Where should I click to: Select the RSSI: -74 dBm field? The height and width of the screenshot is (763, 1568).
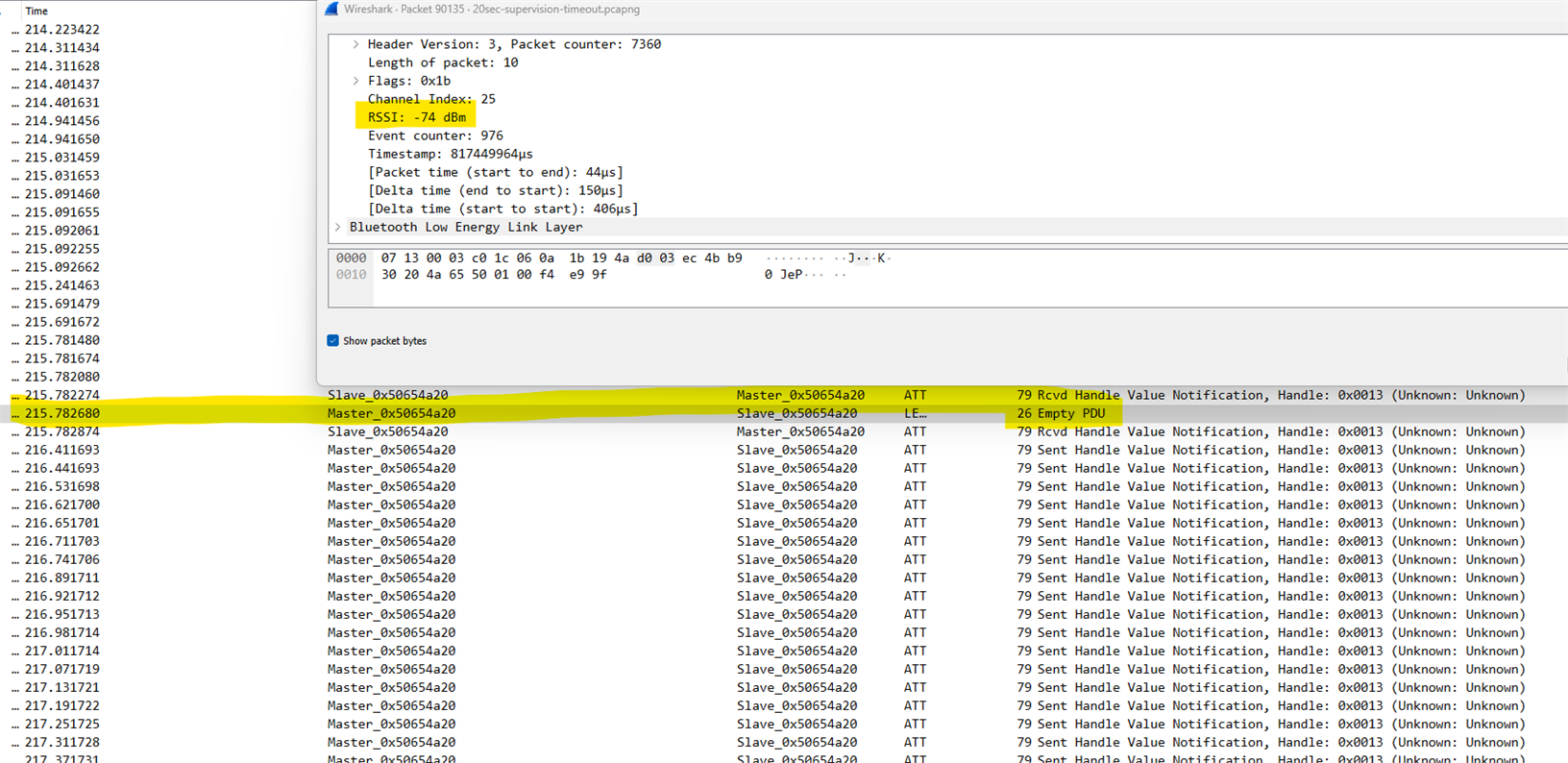[x=417, y=117]
